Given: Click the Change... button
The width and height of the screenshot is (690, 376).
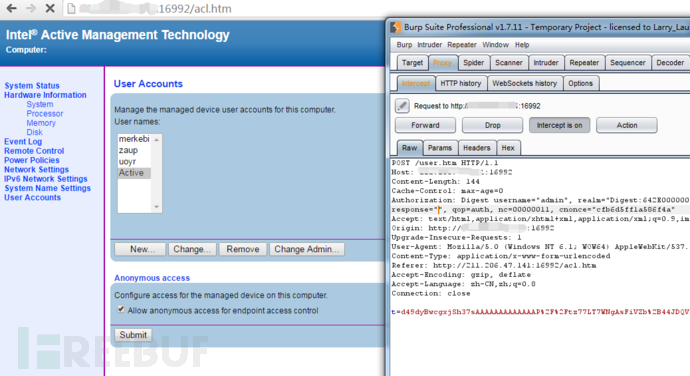Looking at the screenshot, I should [x=192, y=249].
